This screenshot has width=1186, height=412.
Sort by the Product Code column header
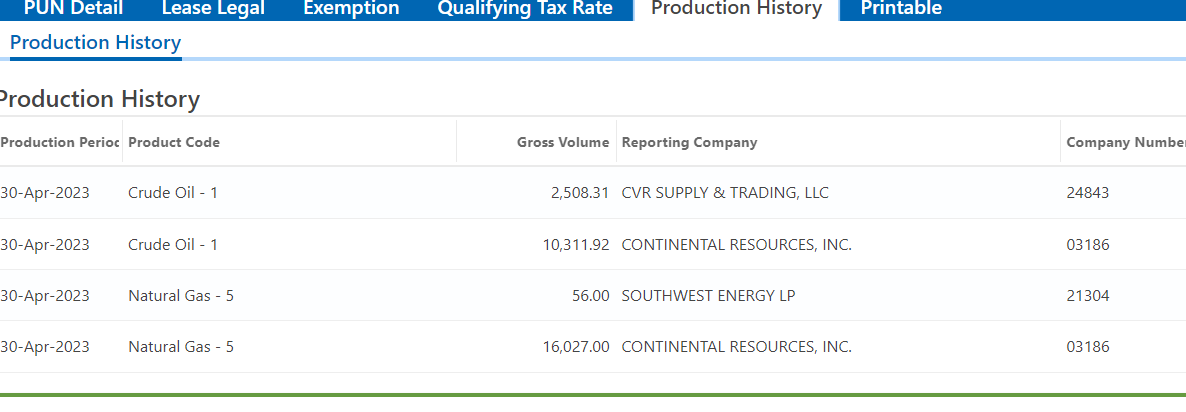[x=174, y=142]
